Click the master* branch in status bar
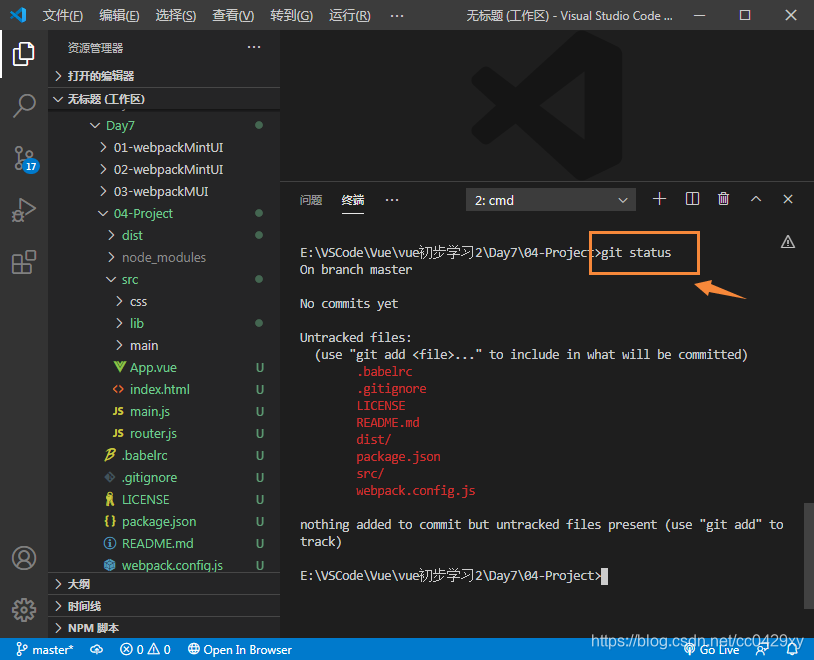This screenshot has width=814, height=660. click(x=45, y=650)
